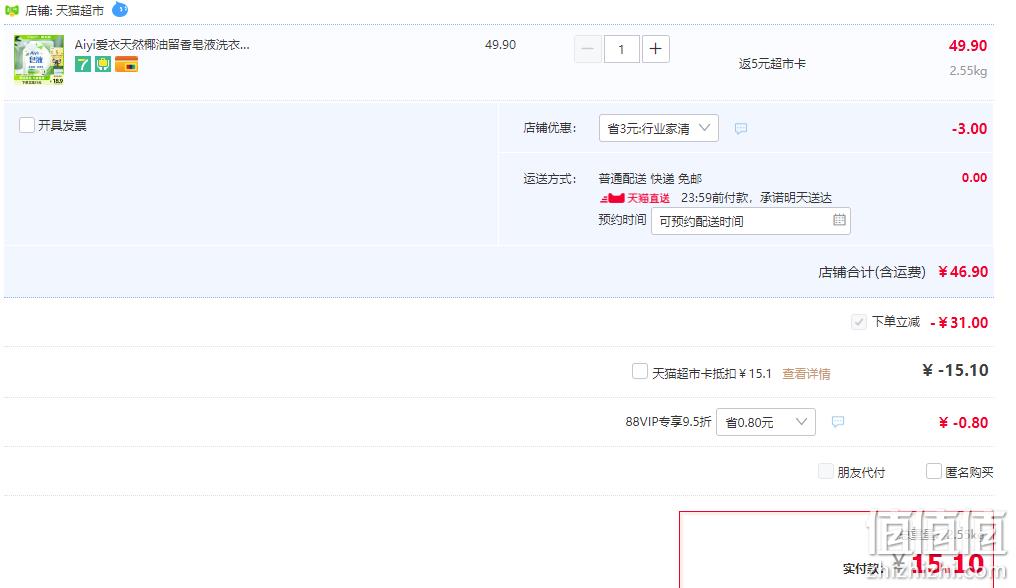Click the 实付款 payable amount label

click(862, 569)
